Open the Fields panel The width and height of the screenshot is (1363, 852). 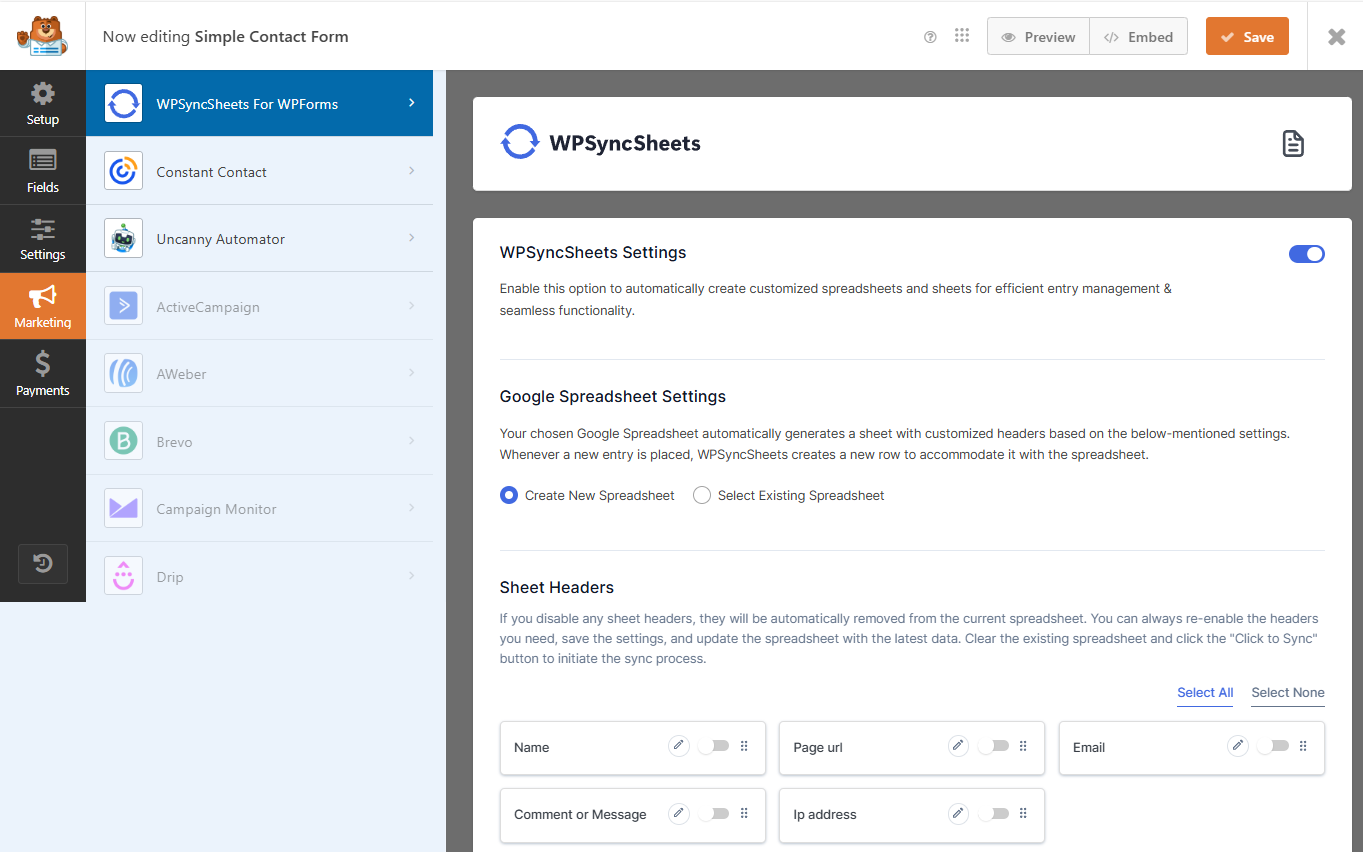(43, 171)
